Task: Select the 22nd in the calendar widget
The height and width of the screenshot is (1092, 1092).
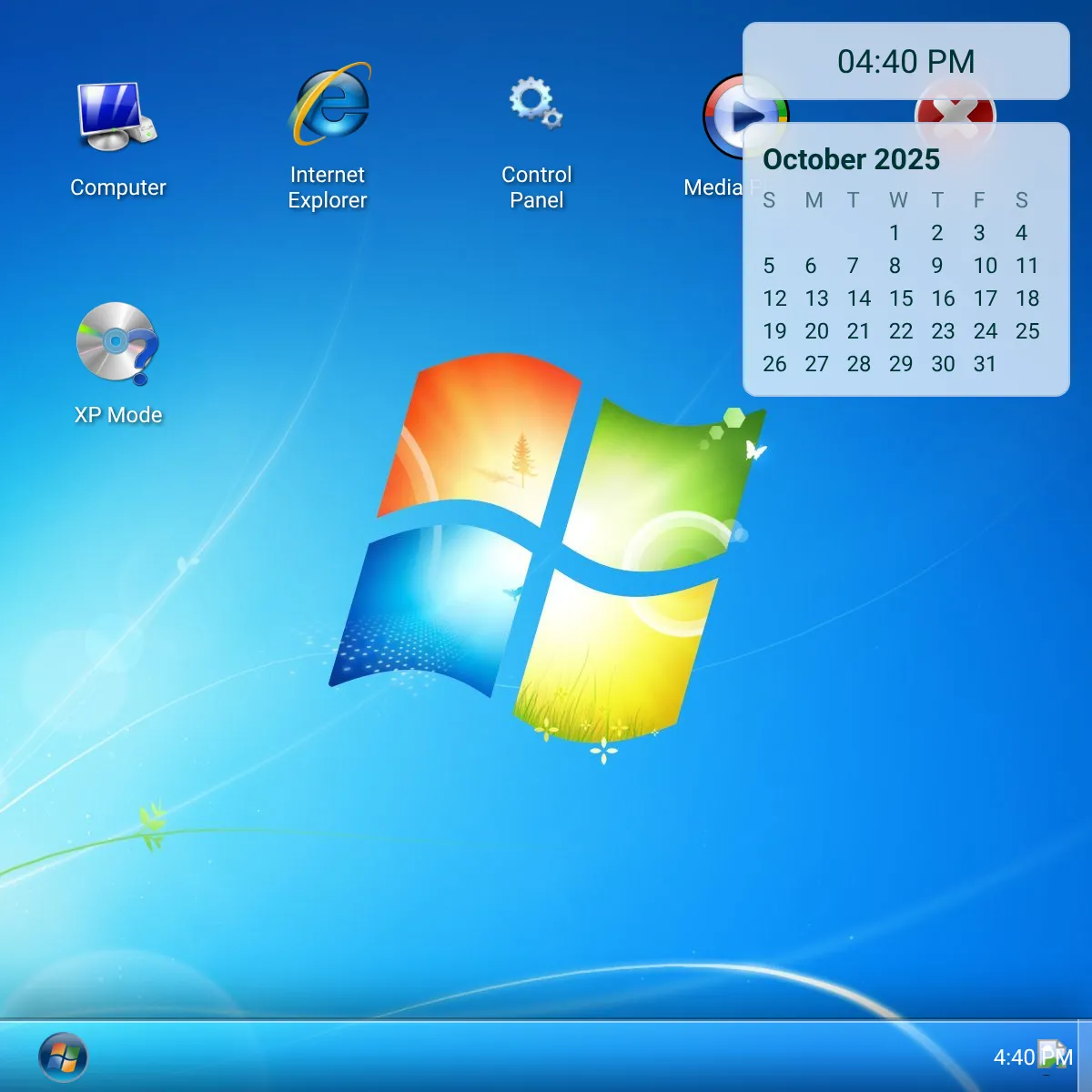Action: (x=901, y=331)
